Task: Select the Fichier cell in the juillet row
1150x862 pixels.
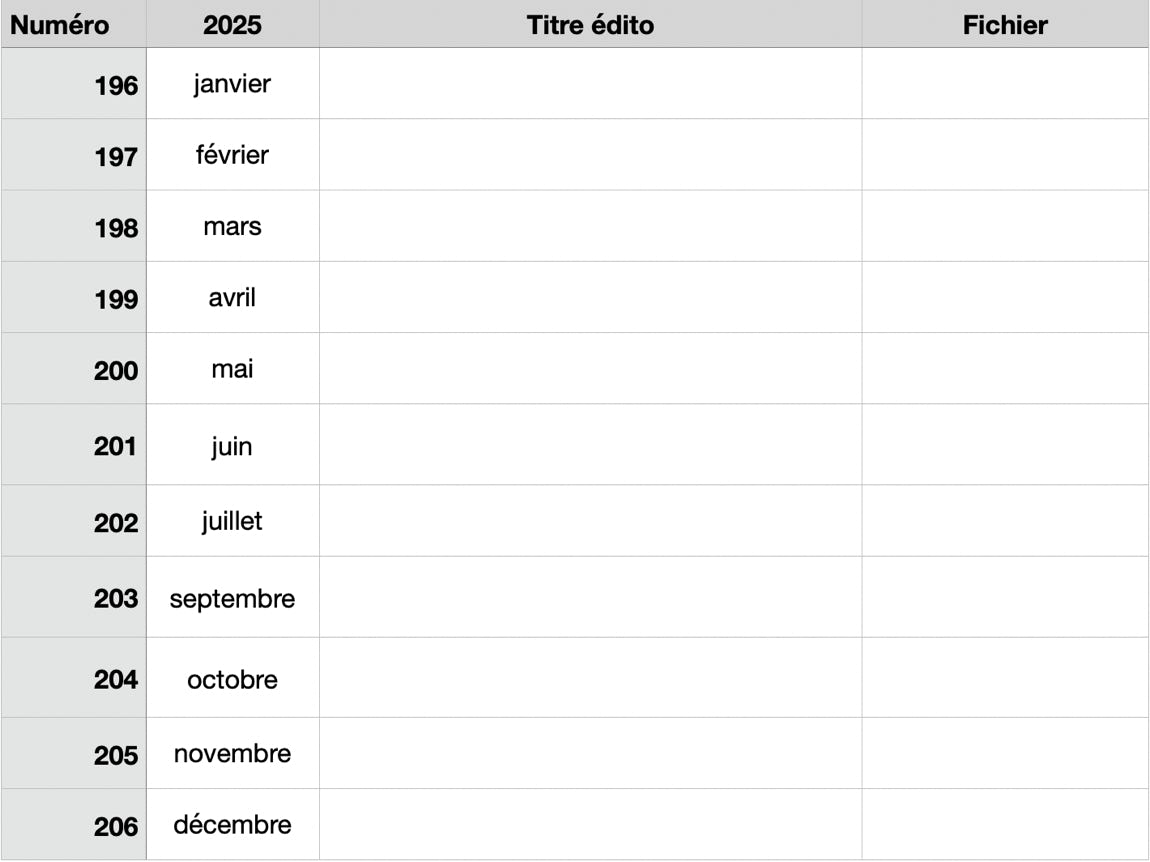Action: 1005,521
